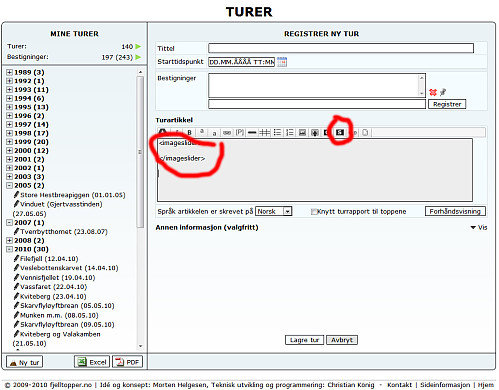Collapse the 2005 (2) year node
This screenshot has width=499, height=390.
click(x=9, y=185)
